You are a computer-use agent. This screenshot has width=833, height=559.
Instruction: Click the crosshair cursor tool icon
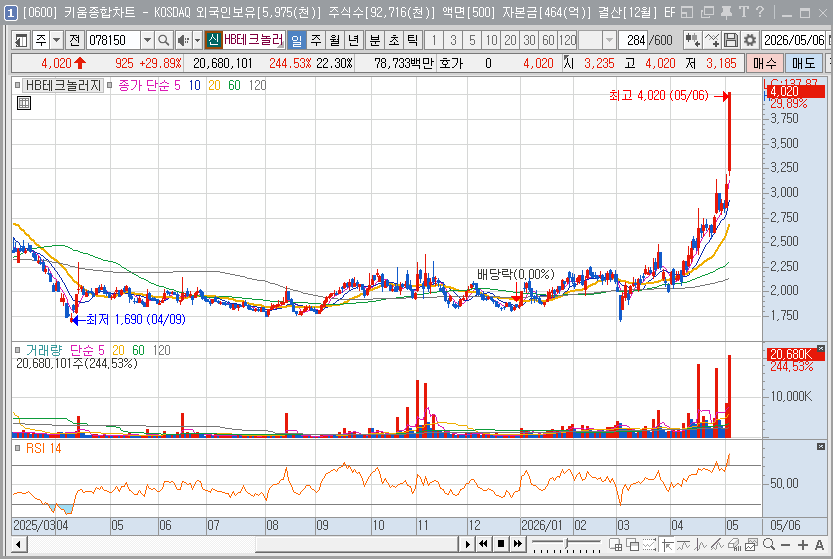click(667, 544)
